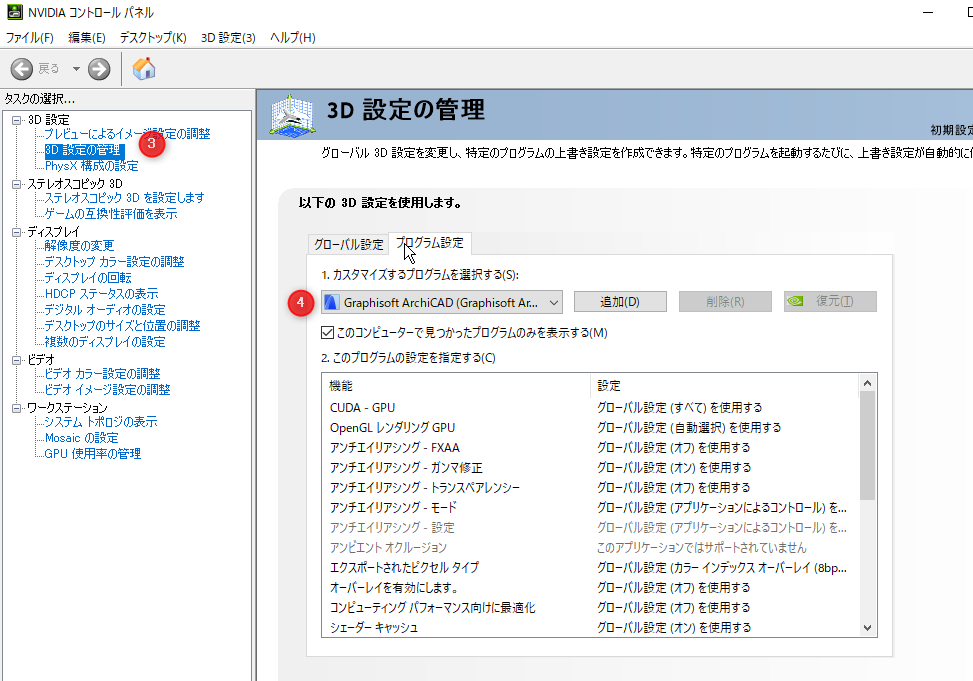Open デスクトップ カラー設定の調整 link
Viewport: 973px width, 681px height.
click(114, 262)
